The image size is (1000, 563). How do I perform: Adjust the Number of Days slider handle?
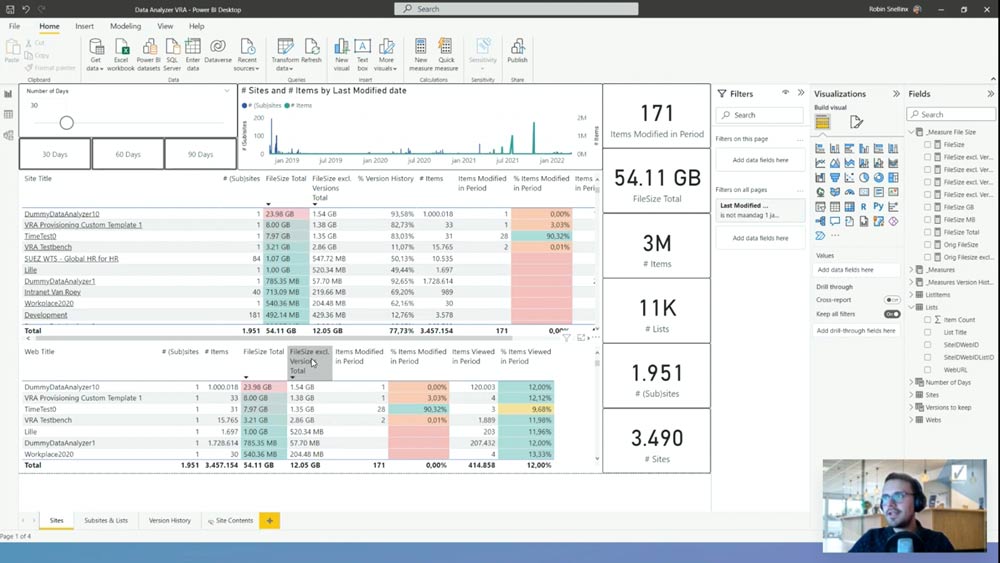(66, 122)
